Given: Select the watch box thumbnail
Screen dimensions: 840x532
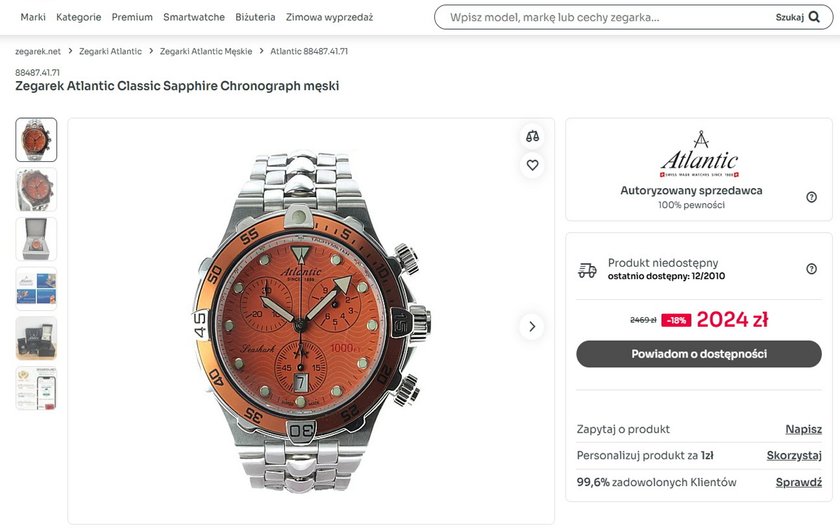Looking at the screenshot, I should (36, 239).
